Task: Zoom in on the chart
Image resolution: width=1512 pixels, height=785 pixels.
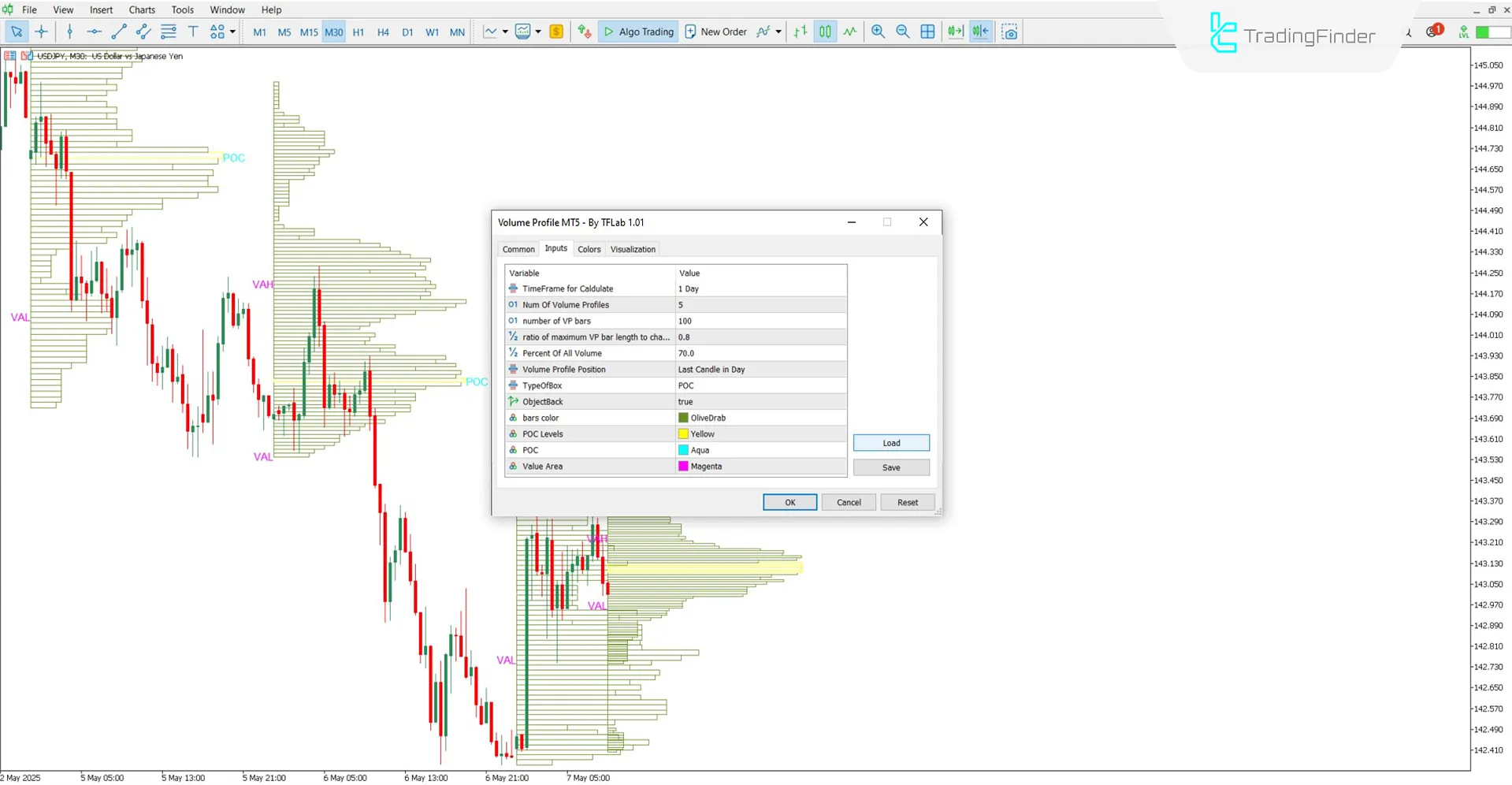Action: [x=878, y=32]
